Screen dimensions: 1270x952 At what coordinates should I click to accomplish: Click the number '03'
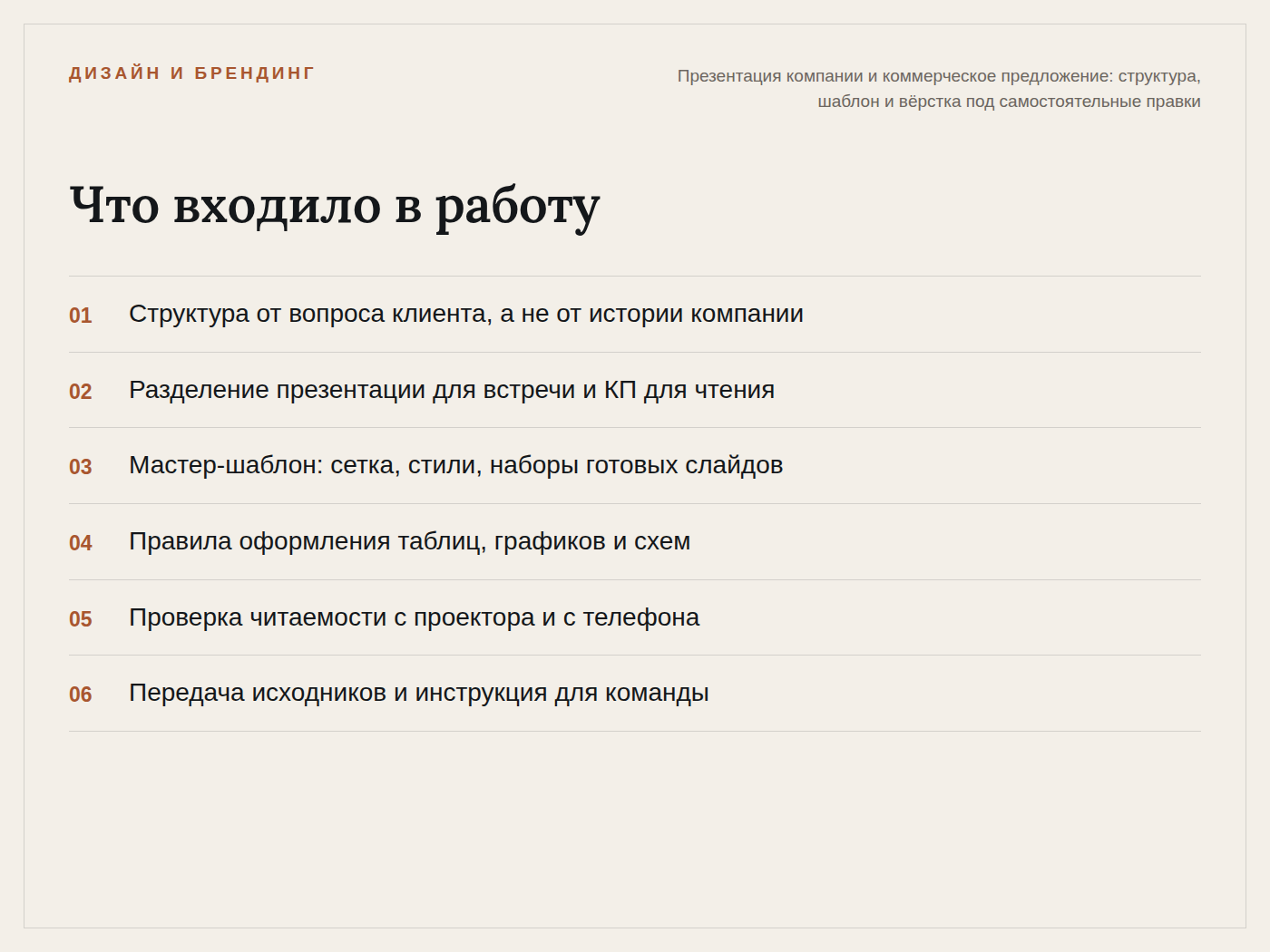click(81, 467)
